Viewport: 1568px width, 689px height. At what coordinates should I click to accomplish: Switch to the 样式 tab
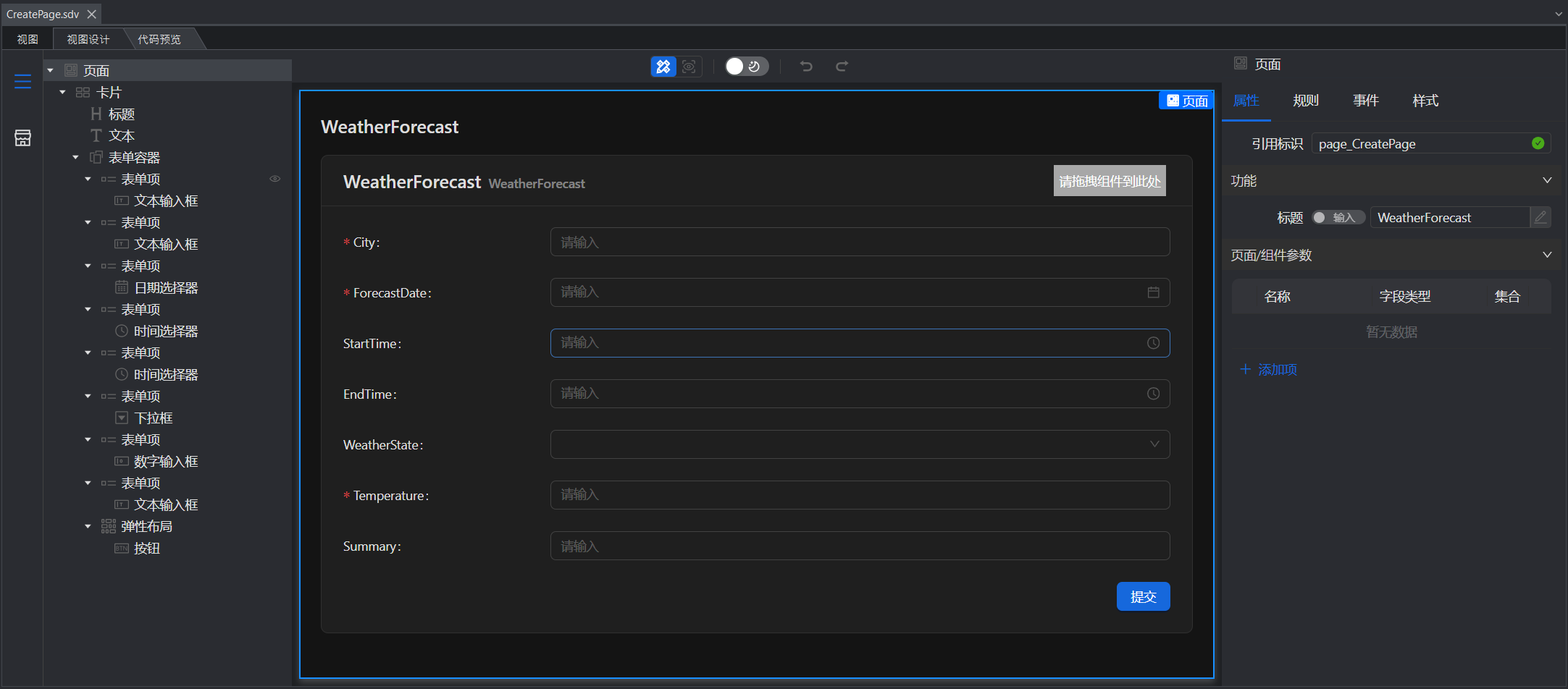pyautogui.click(x=1425, y=101)
